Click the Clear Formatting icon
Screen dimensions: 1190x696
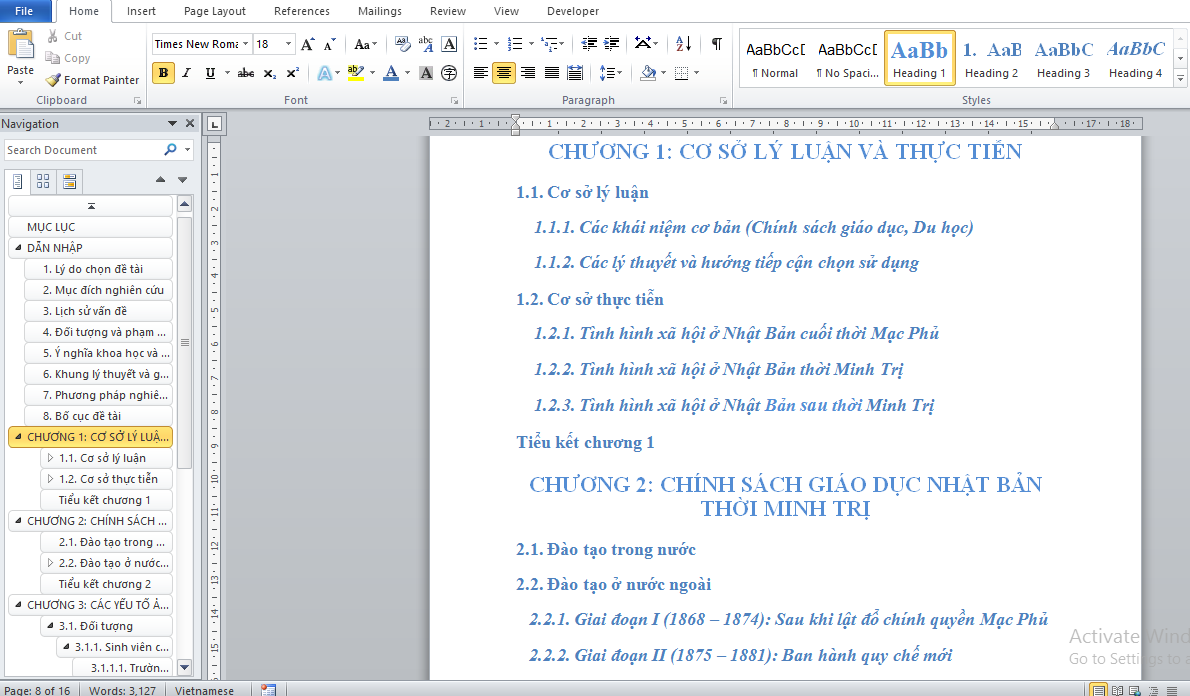(402, 44)
